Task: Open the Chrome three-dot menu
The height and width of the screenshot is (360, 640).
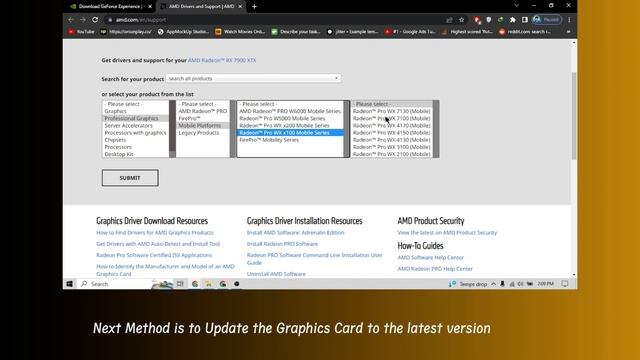Action: (x=569, y=20)
